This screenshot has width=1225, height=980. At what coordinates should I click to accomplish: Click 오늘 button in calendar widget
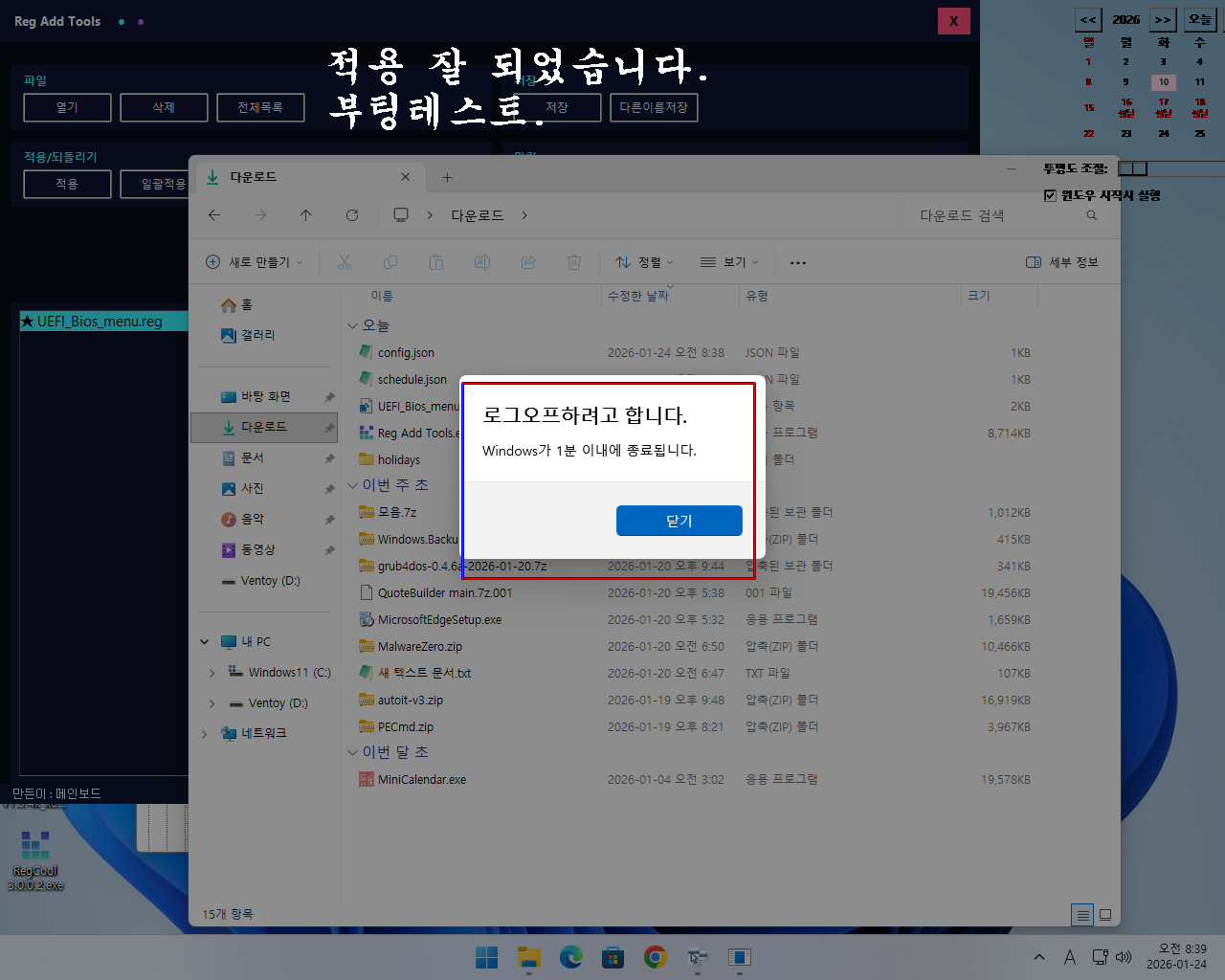(1199, 19)
